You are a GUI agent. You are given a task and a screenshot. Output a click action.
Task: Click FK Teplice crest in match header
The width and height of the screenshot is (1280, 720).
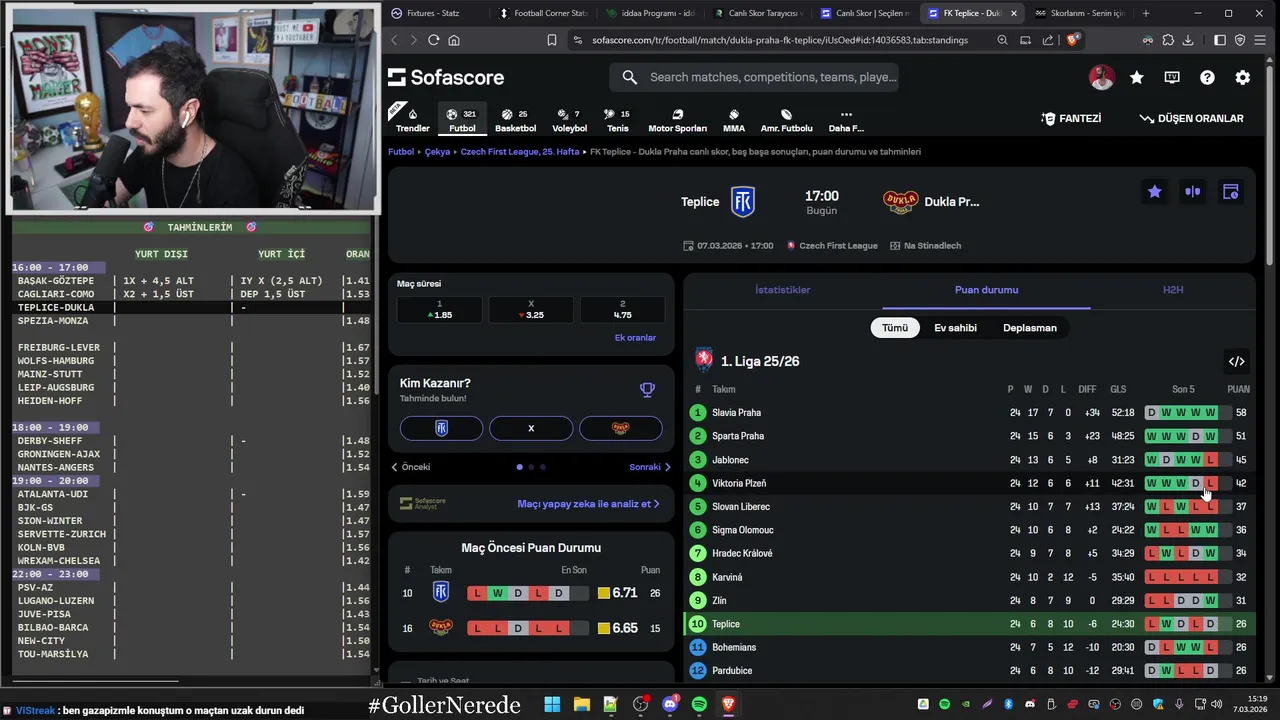coord(742,202)
